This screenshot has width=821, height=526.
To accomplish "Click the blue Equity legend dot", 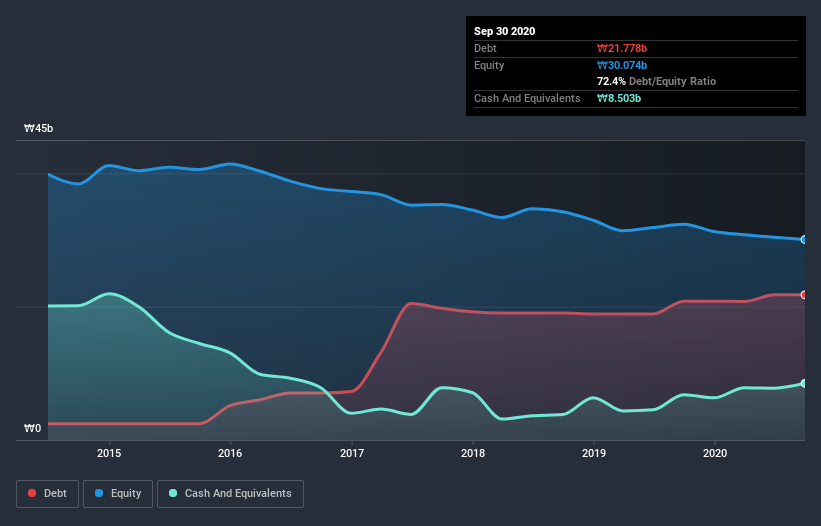I will tap(99, 493).
